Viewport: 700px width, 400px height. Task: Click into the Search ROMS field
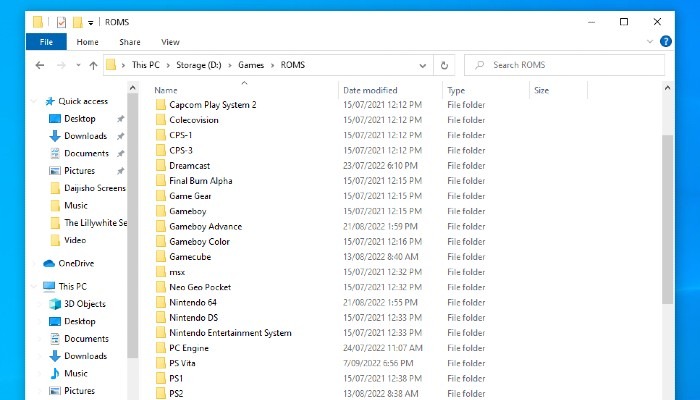click(564, 65)
